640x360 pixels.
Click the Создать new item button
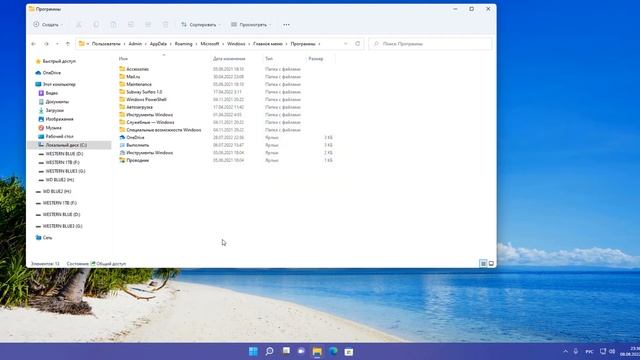(47, 24)
